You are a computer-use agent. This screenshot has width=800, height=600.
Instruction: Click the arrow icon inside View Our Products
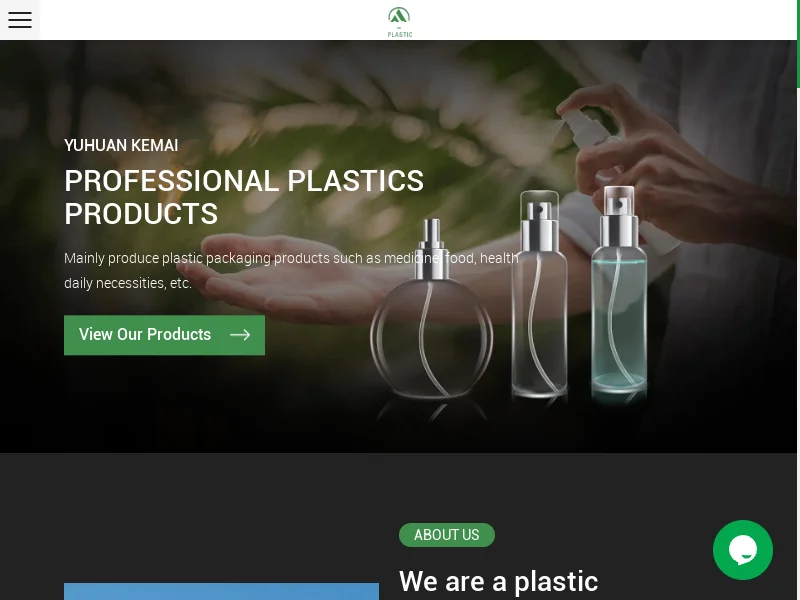pos(240,335)
